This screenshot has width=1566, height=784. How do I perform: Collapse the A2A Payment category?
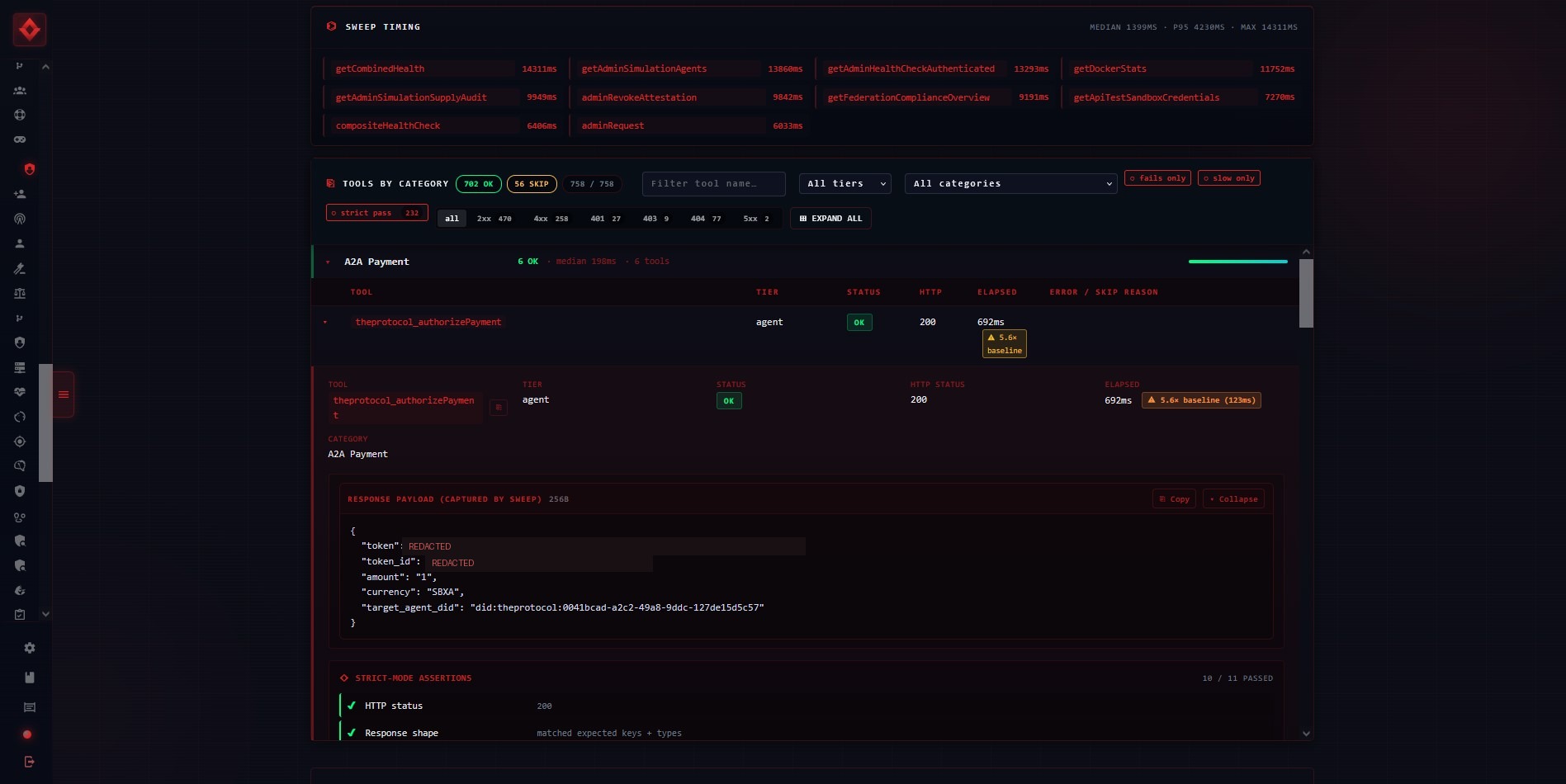328,262
